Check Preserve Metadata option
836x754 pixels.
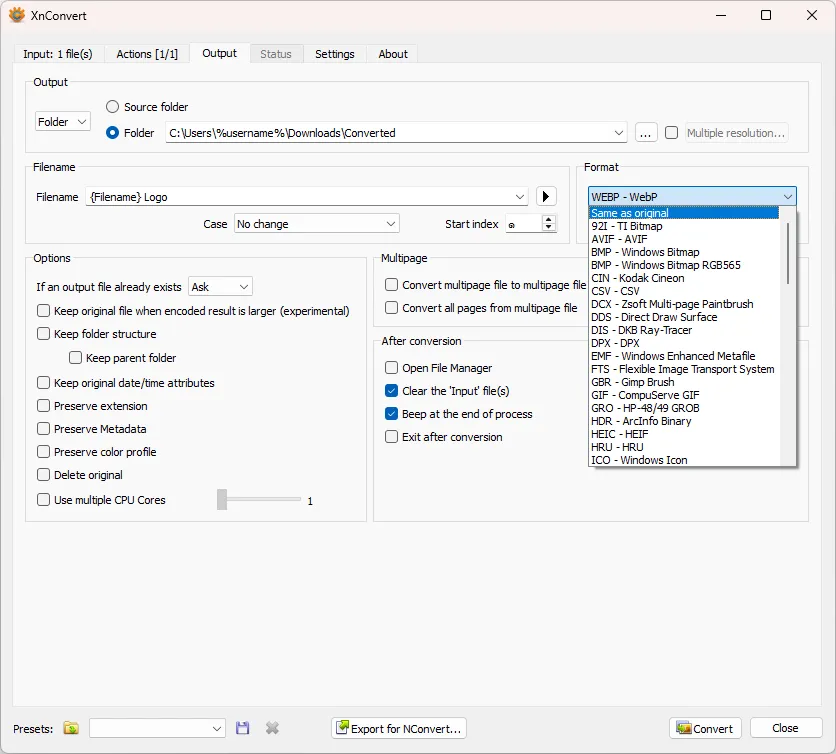coord(43,429)
